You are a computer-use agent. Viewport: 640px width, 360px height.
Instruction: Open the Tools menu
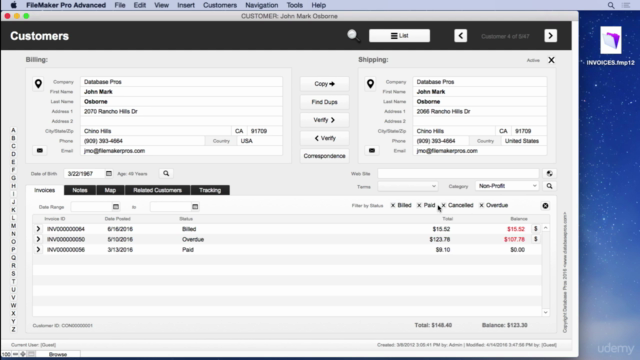click(295, 5)
